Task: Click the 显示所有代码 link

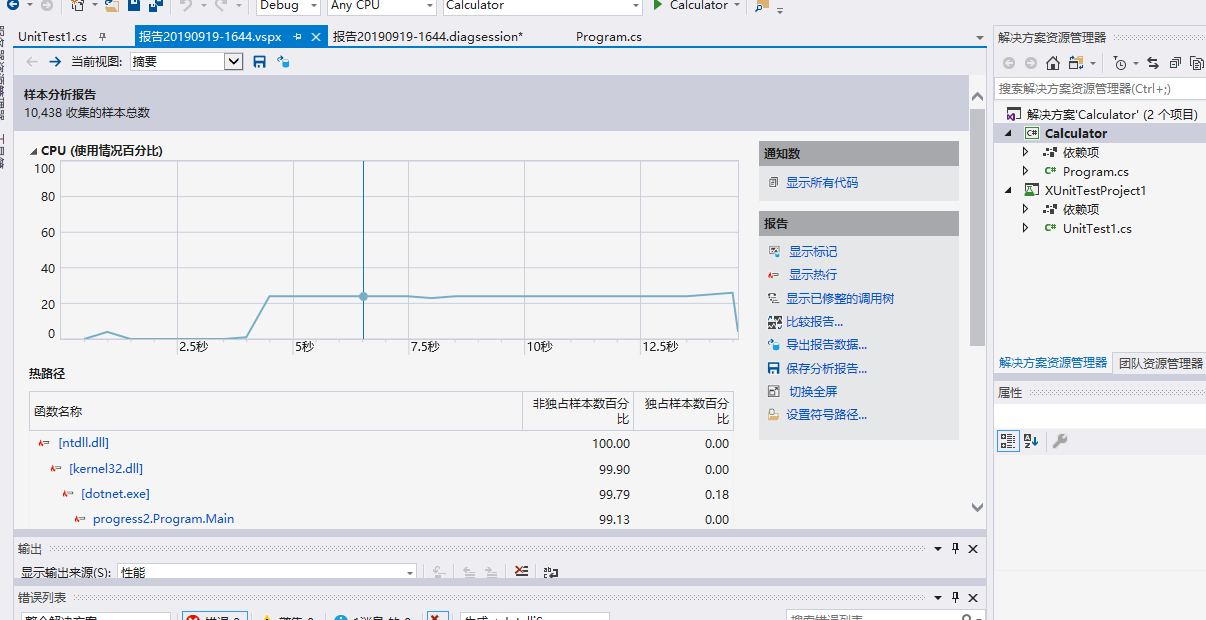Action: [x=822, y=183]
